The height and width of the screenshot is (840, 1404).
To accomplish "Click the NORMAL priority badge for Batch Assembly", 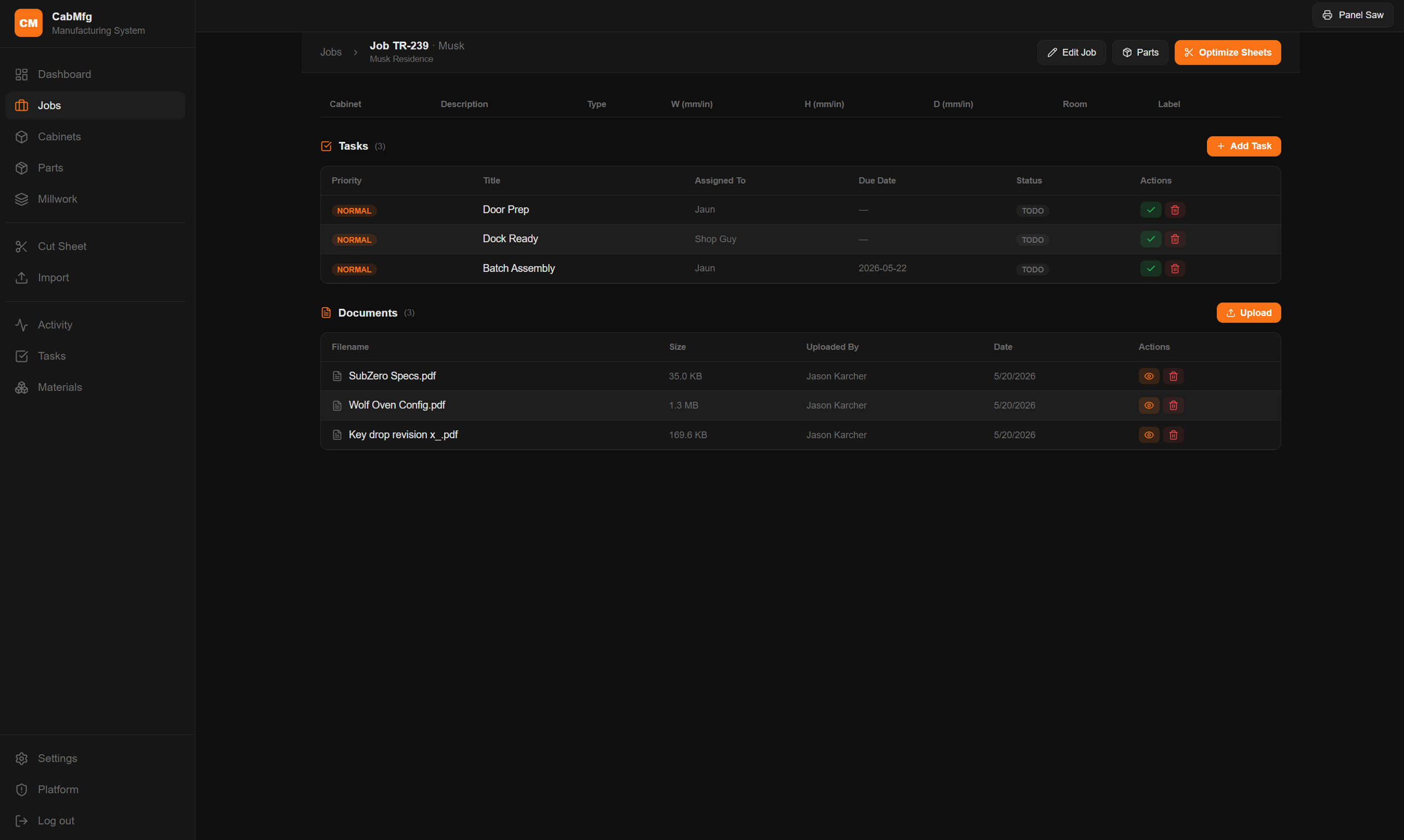I will coord(354,269).
